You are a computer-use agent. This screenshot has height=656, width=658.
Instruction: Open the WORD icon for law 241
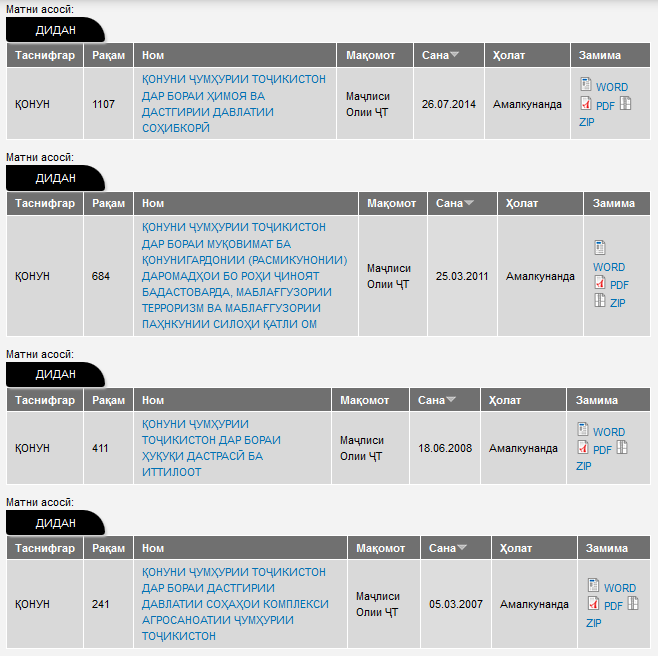click(x=593, y=585)
